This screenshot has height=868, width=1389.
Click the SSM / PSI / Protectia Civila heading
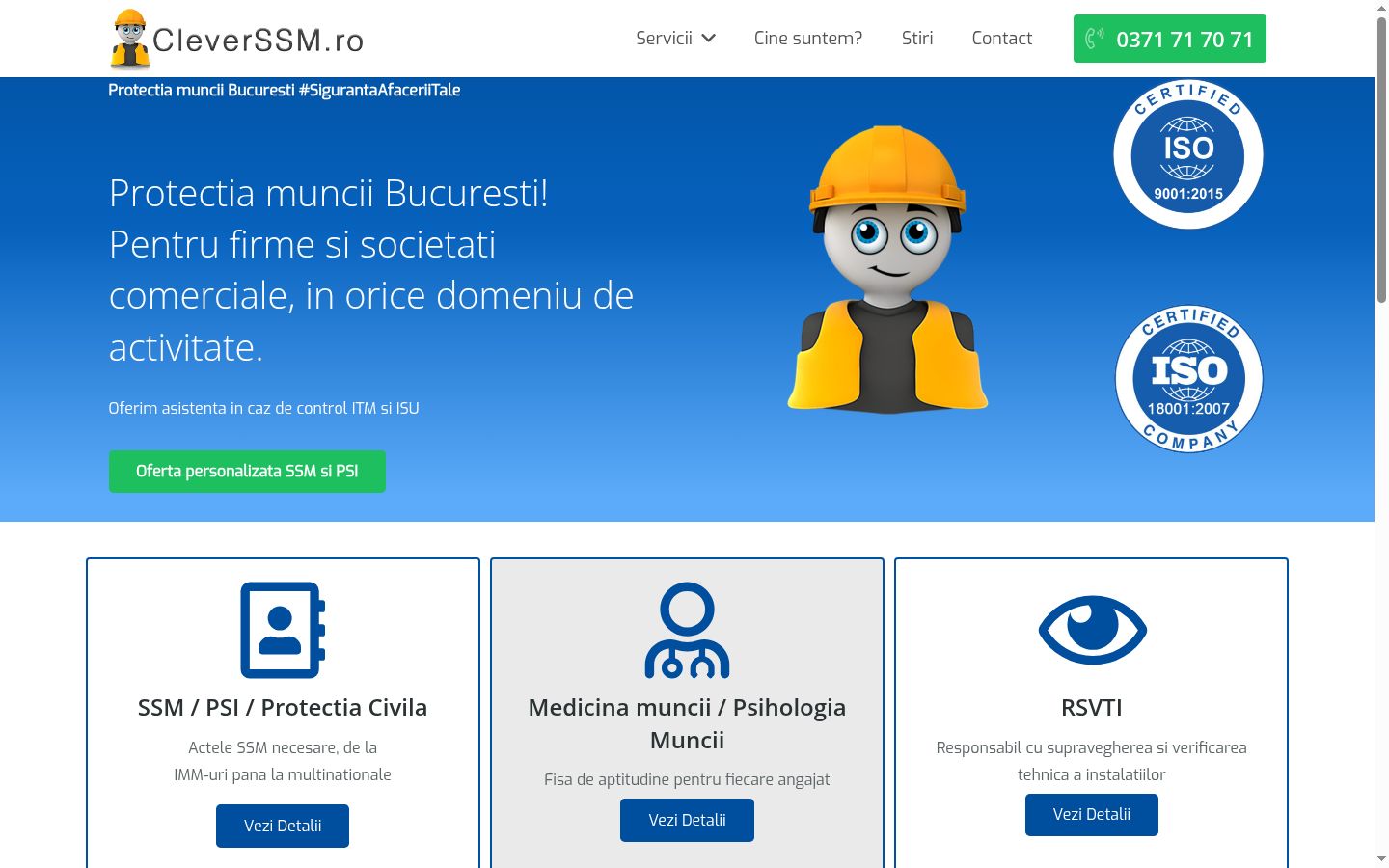click(x=283, y=707)
